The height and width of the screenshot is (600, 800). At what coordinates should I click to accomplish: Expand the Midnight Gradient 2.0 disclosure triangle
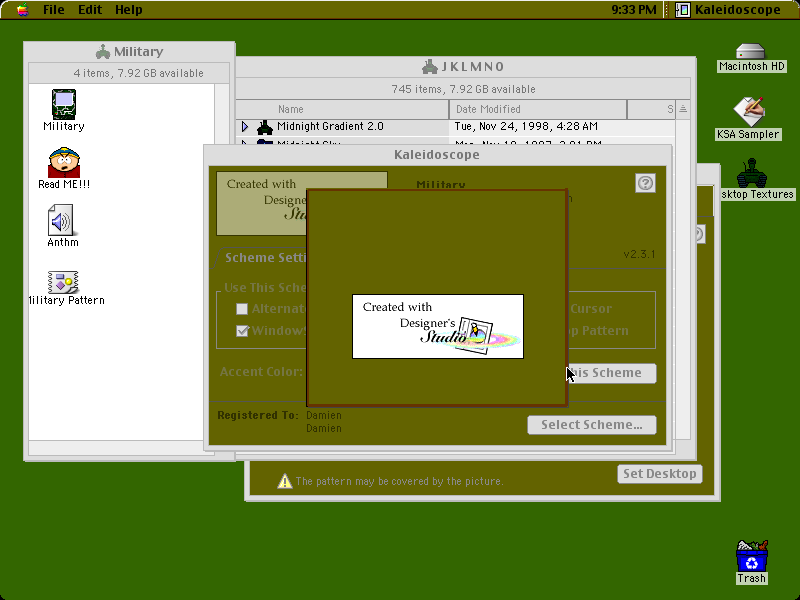coord(245,127)
